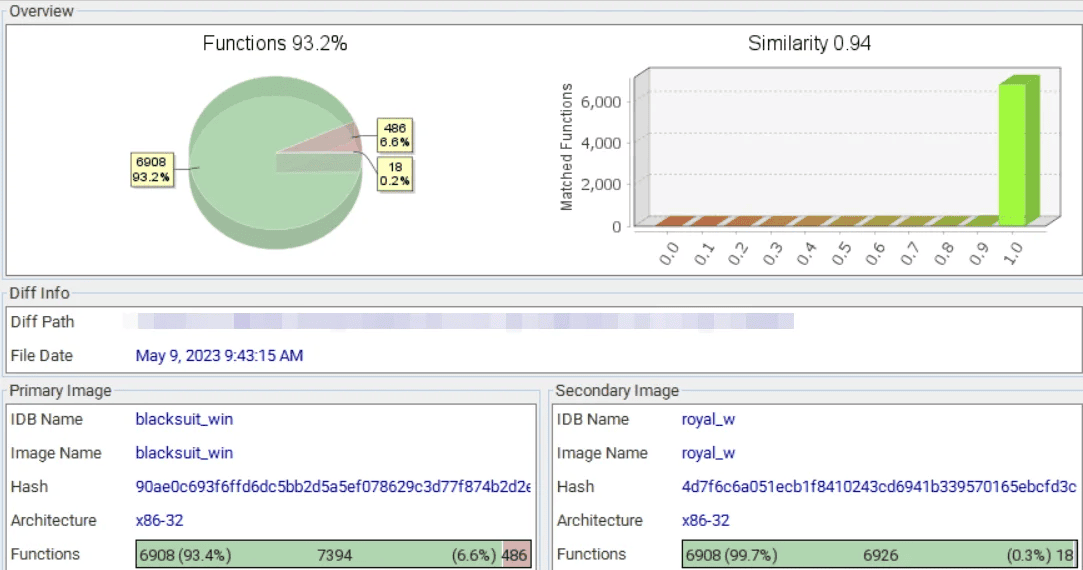Click the 4,000 axis tick label
This screenshot has height=570, width=1083.
(601, 143)
